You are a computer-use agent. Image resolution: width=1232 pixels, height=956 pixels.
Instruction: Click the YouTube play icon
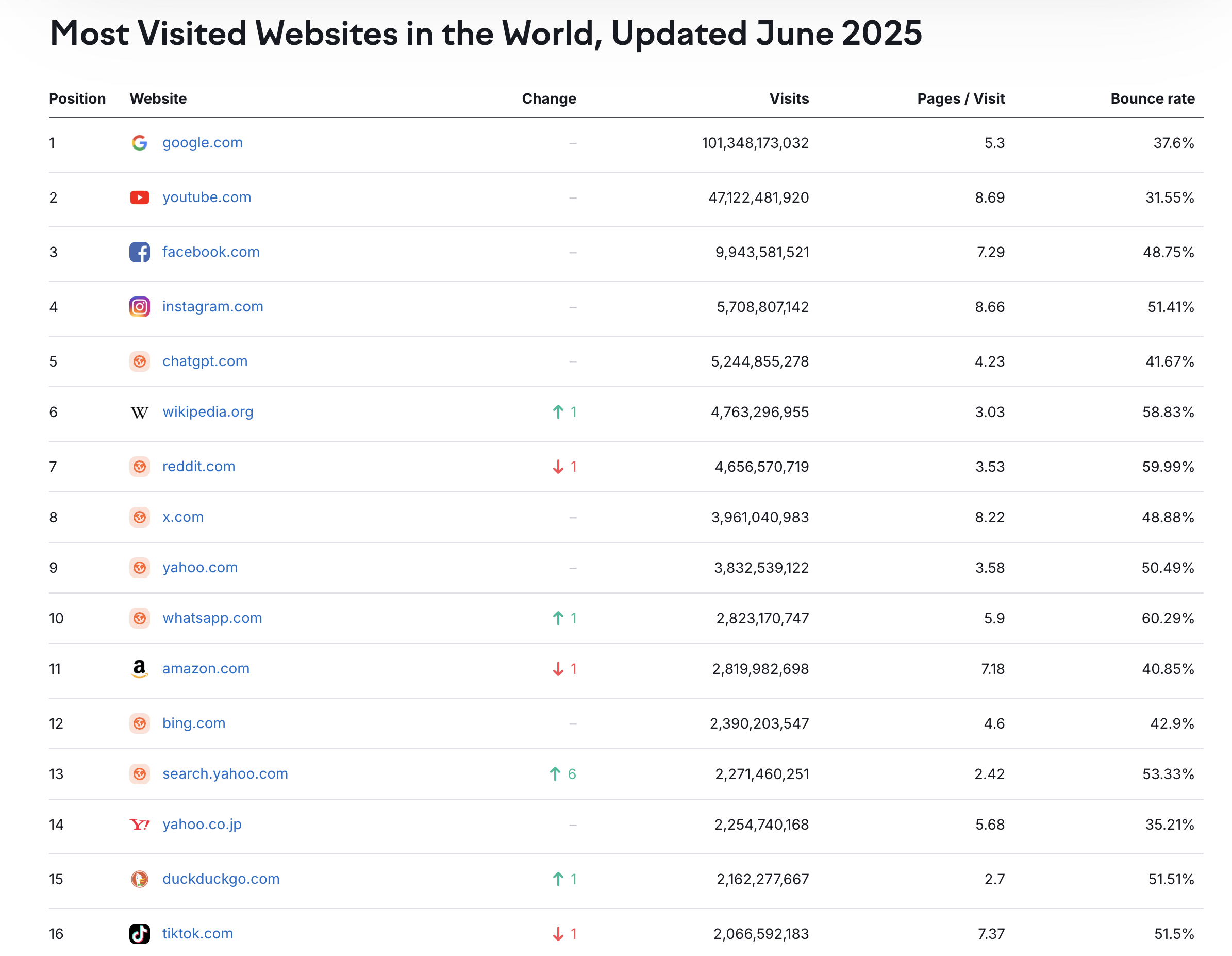[x=139, y=197]
